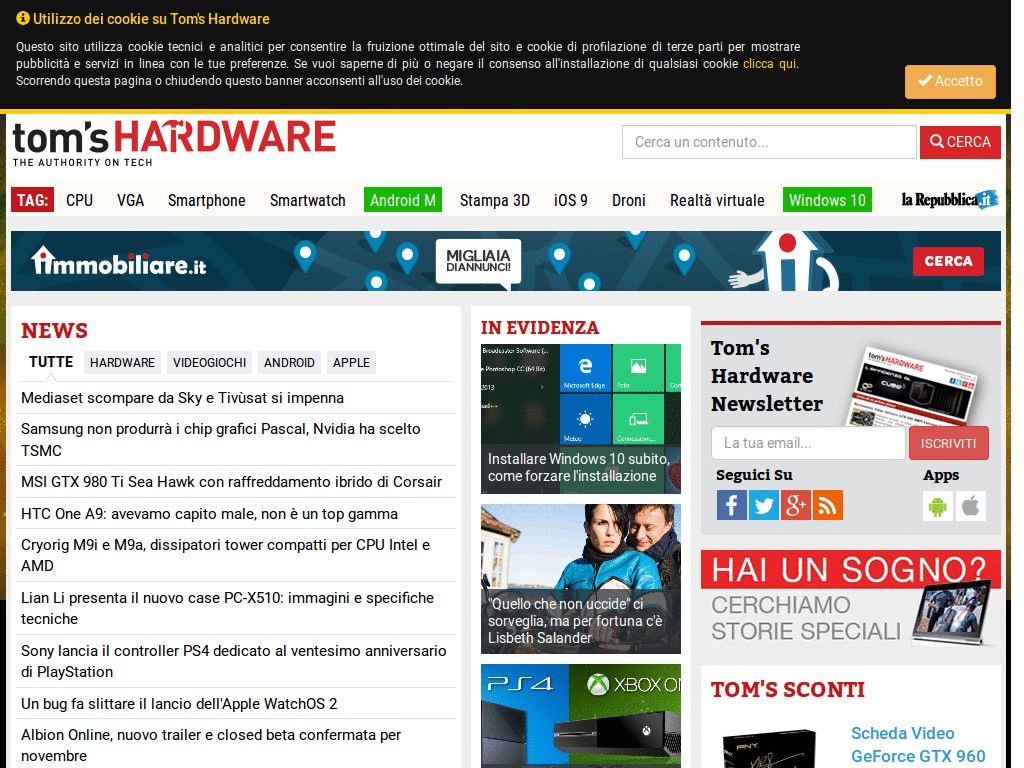Open 'Mediaset scompare da Sky' news article
The image size is (1024, 768).
[x=182, y=398]
